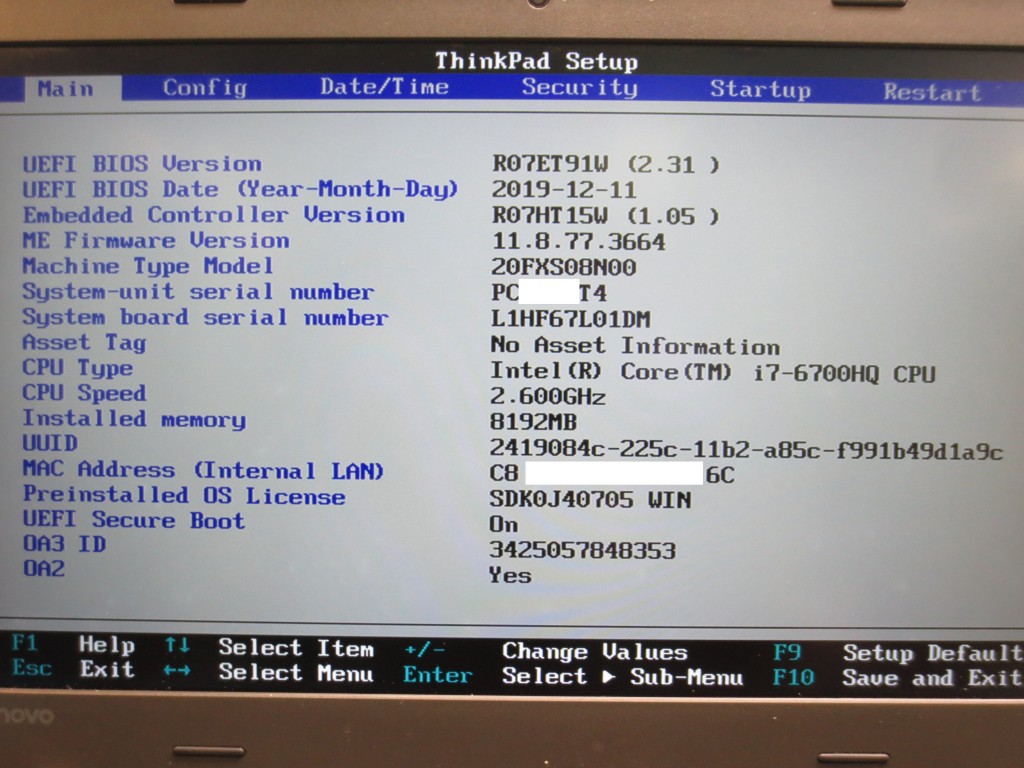This screenshot has height=768, width=1024.
Task: Select the board serial "L1HF67L01DM"
Action: pos(571,319)
